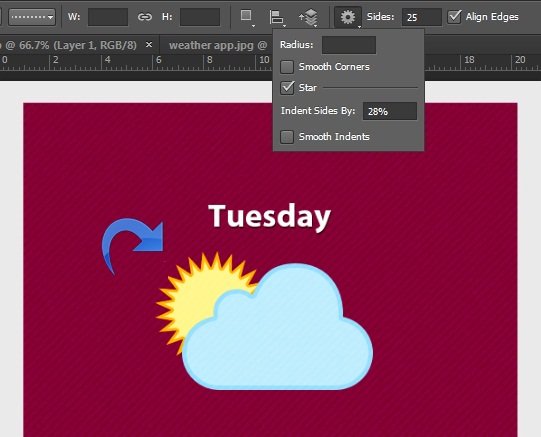Open the stroke style dotted line dropdown
Image resolution: width=541 pixels, height=437 pixels.
(32, 17)
